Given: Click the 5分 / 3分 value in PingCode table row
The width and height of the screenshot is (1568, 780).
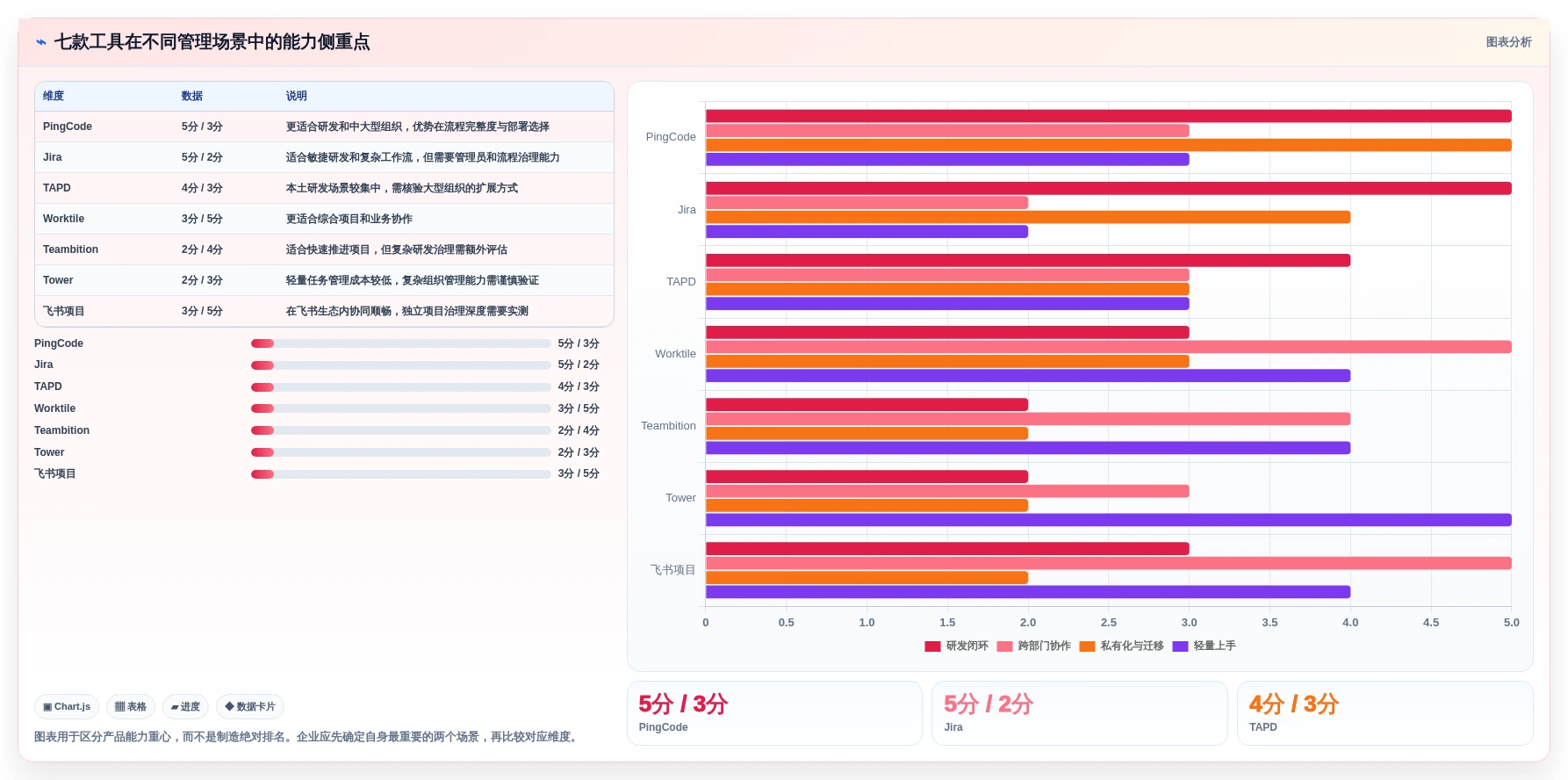Looking at the screenshot, I should click(x=202, y=126).
